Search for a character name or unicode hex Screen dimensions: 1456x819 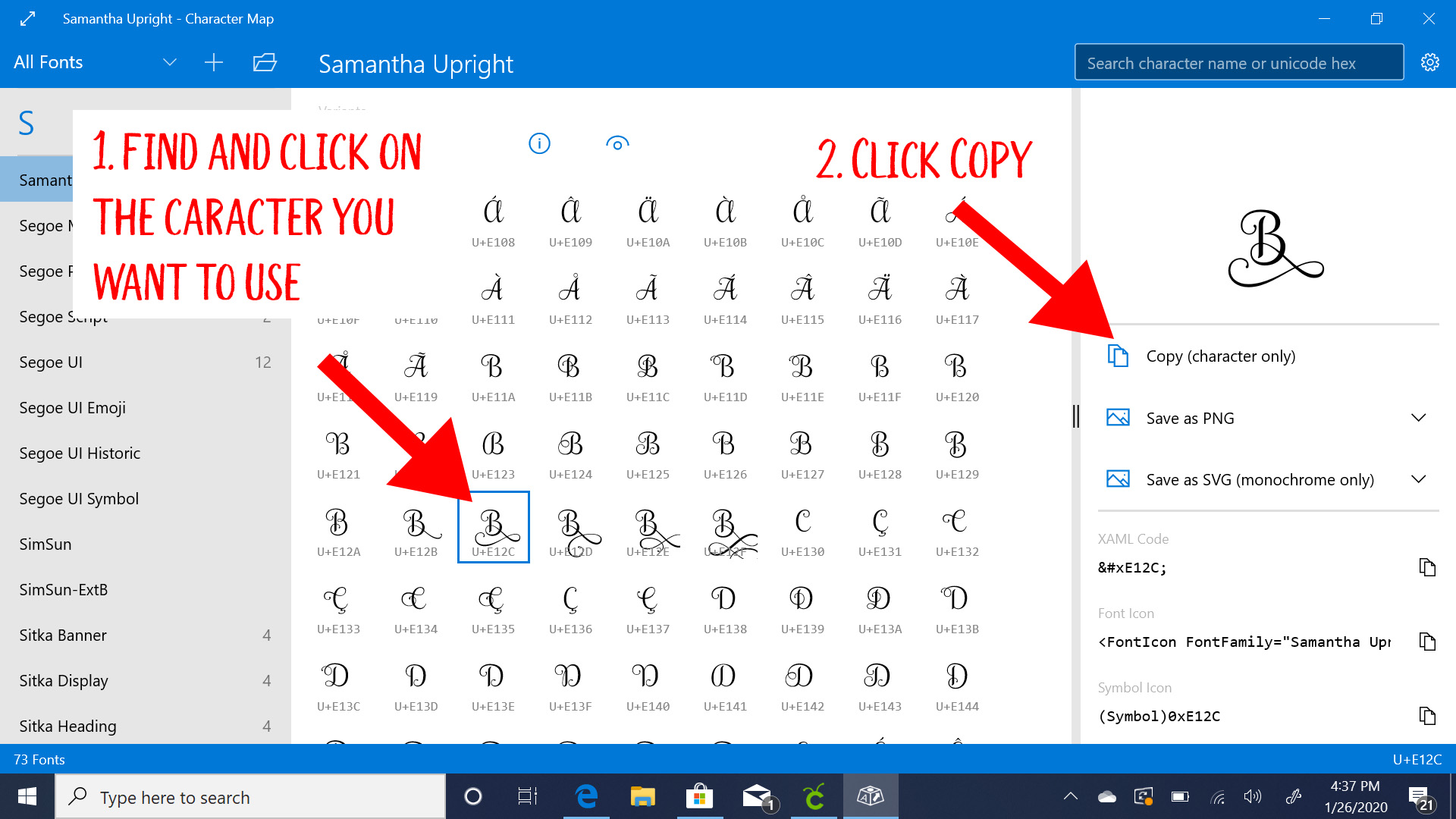pos(1239,62)
